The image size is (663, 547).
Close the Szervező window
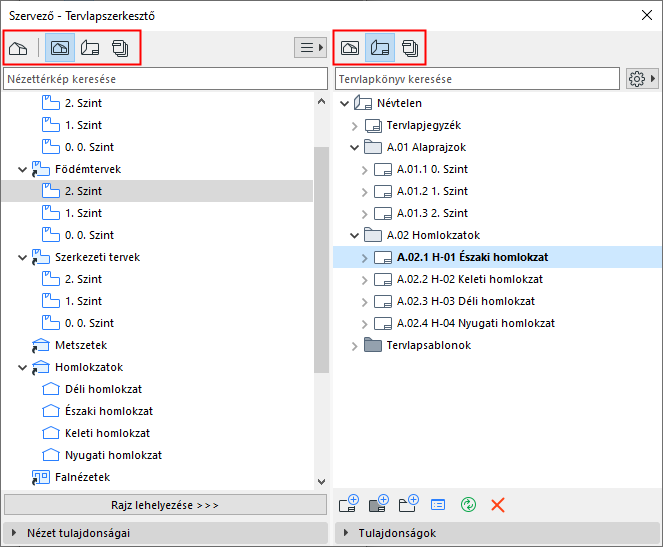[647, 16]
